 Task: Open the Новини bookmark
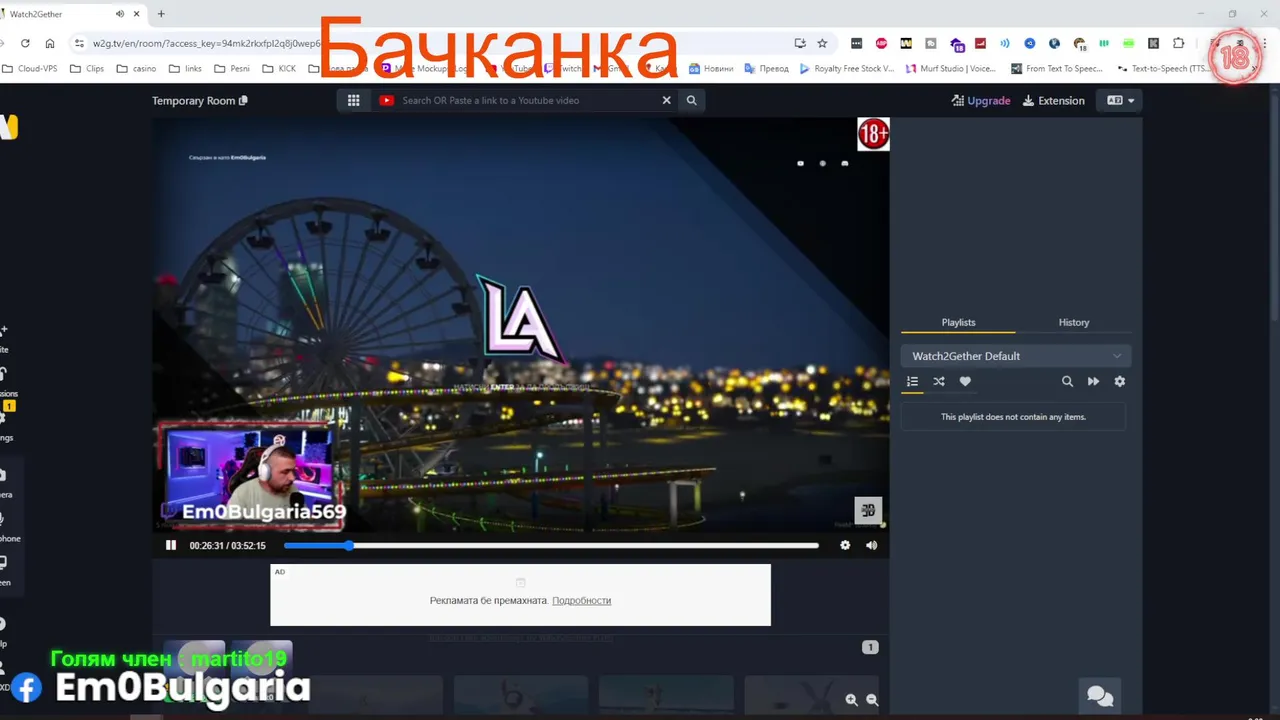click(x=710, y=69)
